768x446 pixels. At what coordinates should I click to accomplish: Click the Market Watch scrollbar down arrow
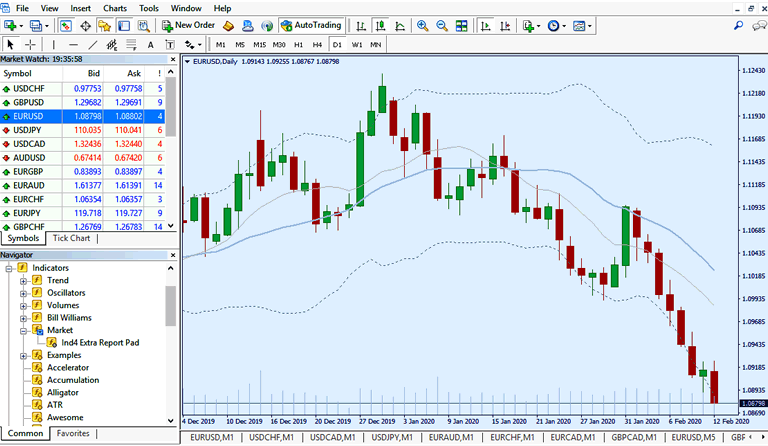click(x=171, y=226)
